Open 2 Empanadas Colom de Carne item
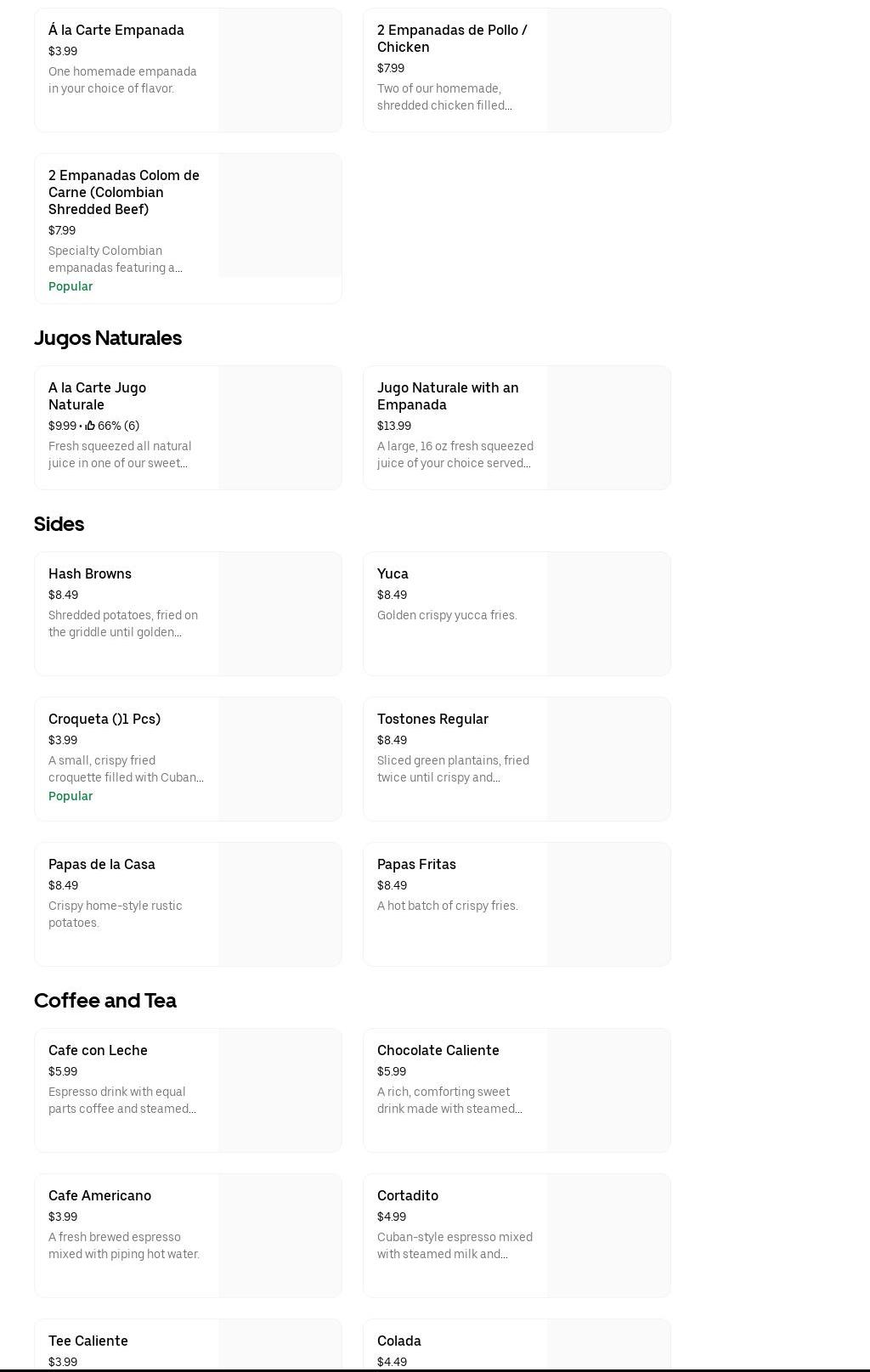 click(x=124, y=192)
